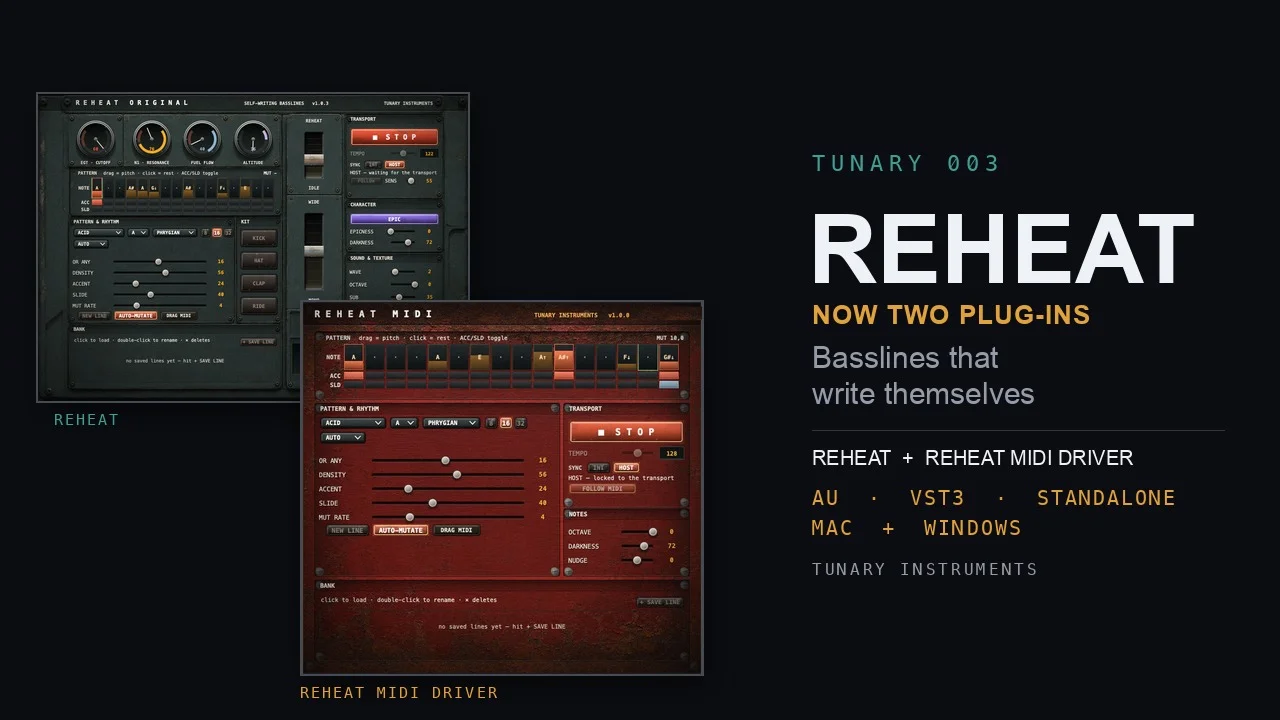Trigger the Clap pad in Reheat Original kit
This screenshot has width=1280, height=720.
pyautogui.click(x=259, y=283)
